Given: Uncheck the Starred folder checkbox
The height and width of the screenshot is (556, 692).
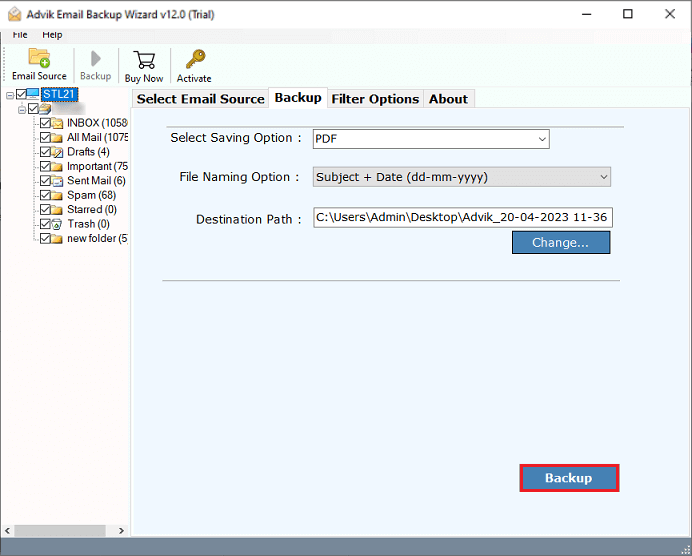Looking at the screenshot, I should tap(45, 210).
